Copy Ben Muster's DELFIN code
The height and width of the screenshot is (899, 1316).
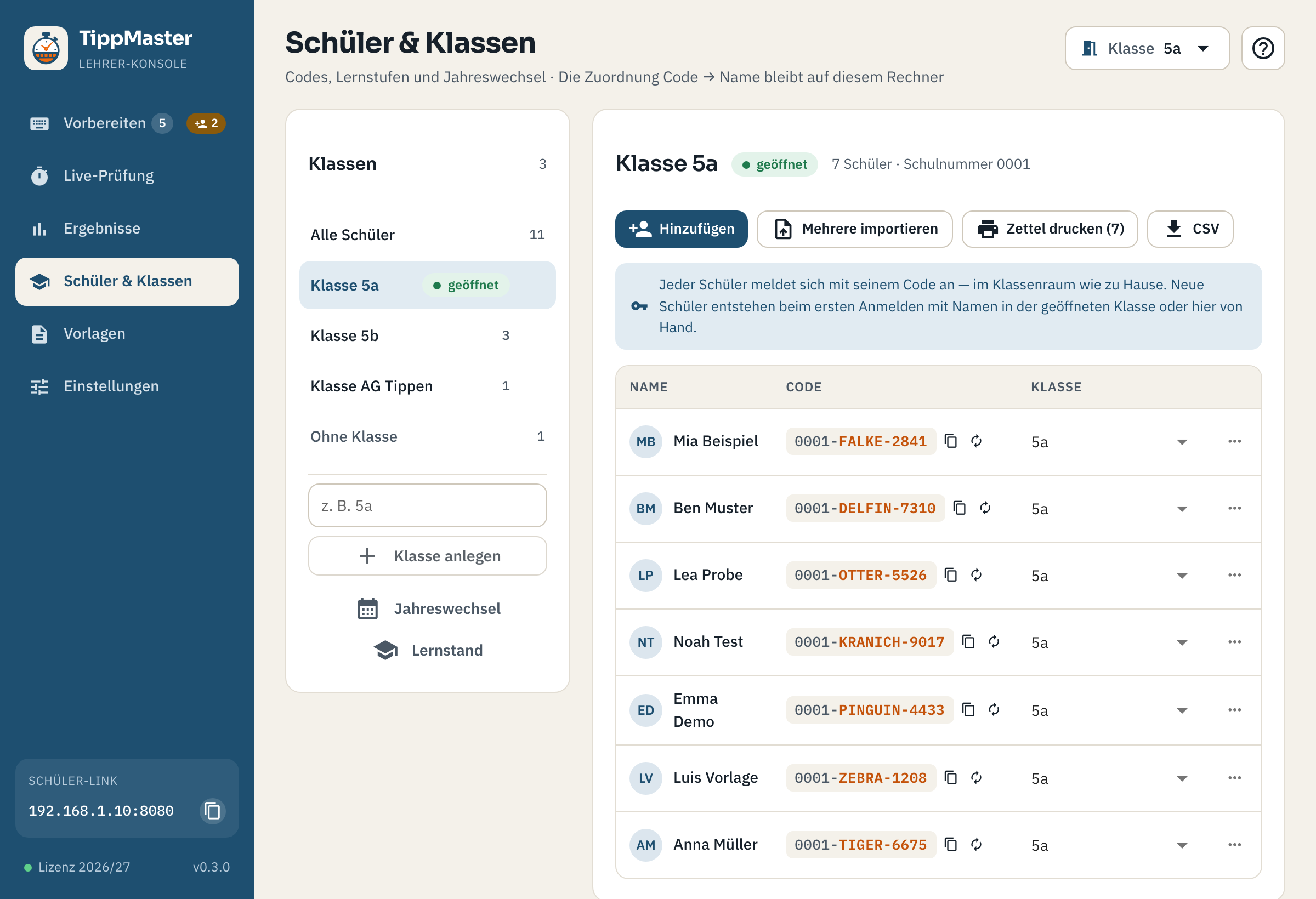[x=959, y=508]
